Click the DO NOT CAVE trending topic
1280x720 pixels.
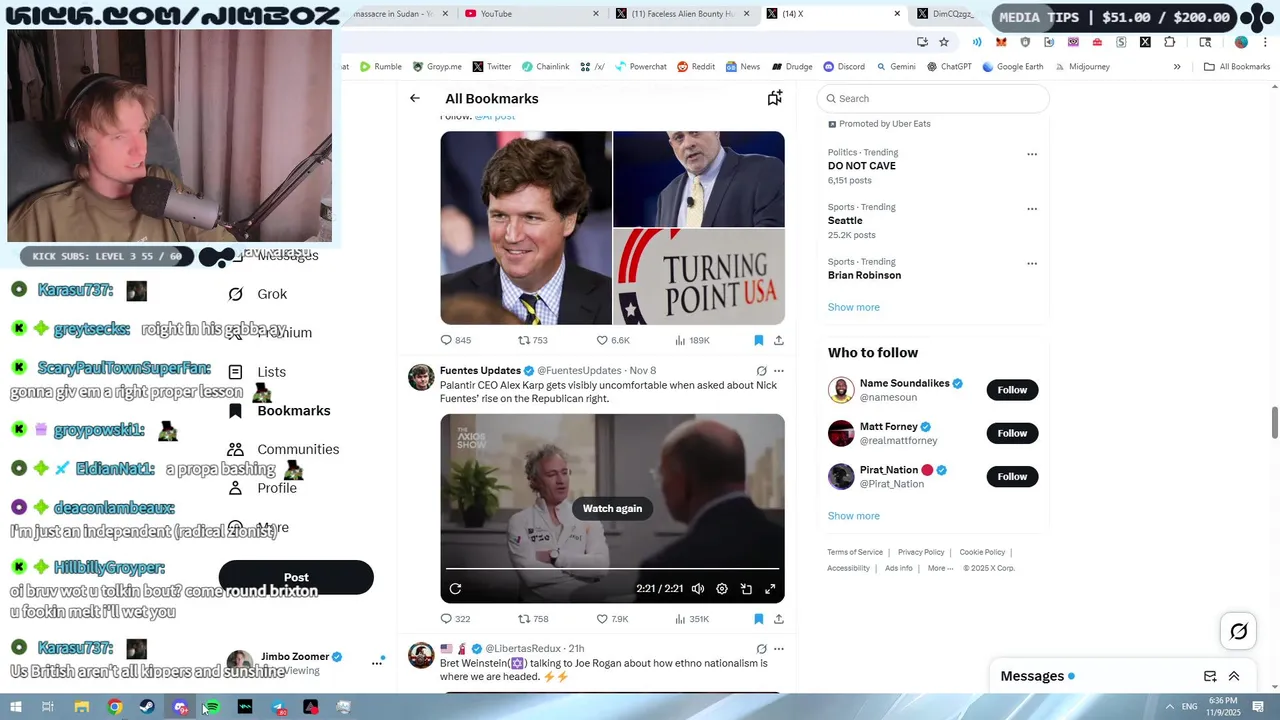coord(862,166)
